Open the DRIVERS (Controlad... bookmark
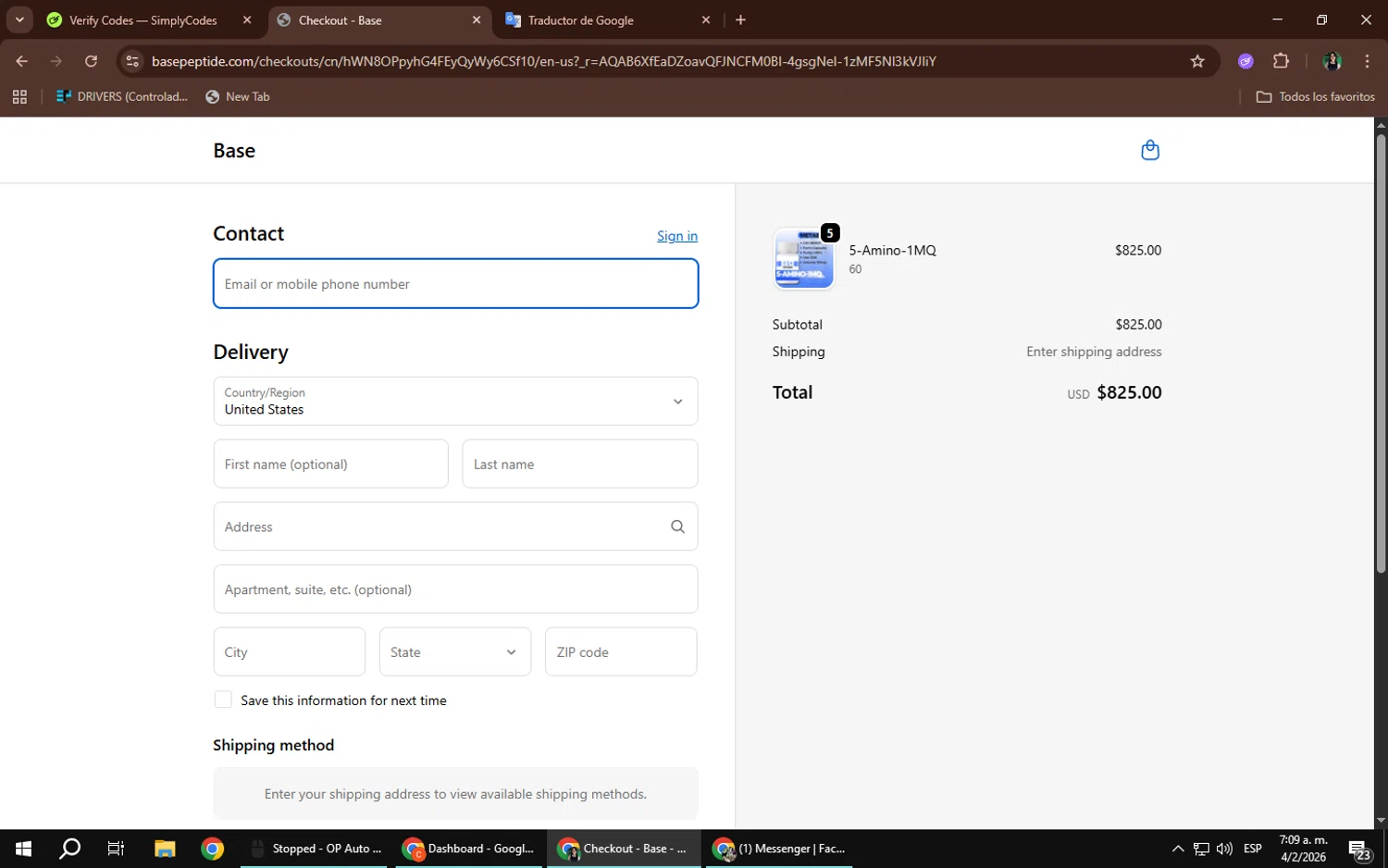This screenshot has height=868, width=1388. [x=122, y=96]
